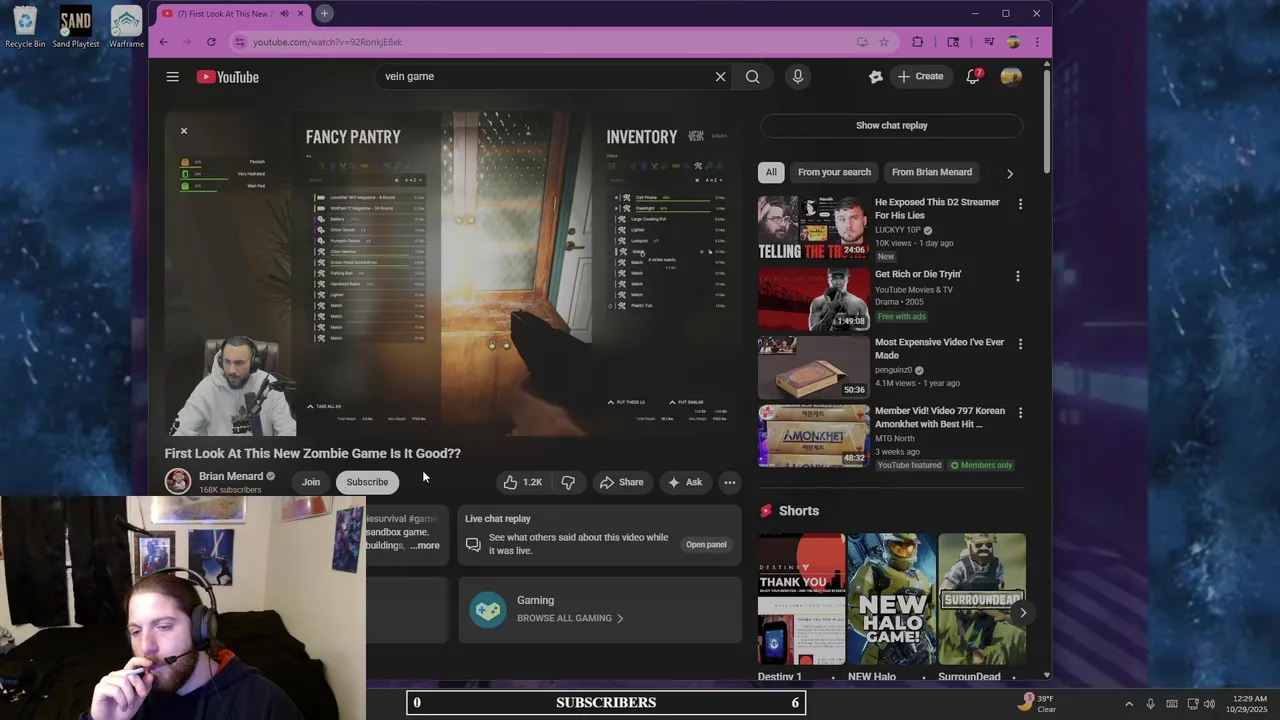Open the 'Destiny 1' Short thumbnail

tap(801, 599)
